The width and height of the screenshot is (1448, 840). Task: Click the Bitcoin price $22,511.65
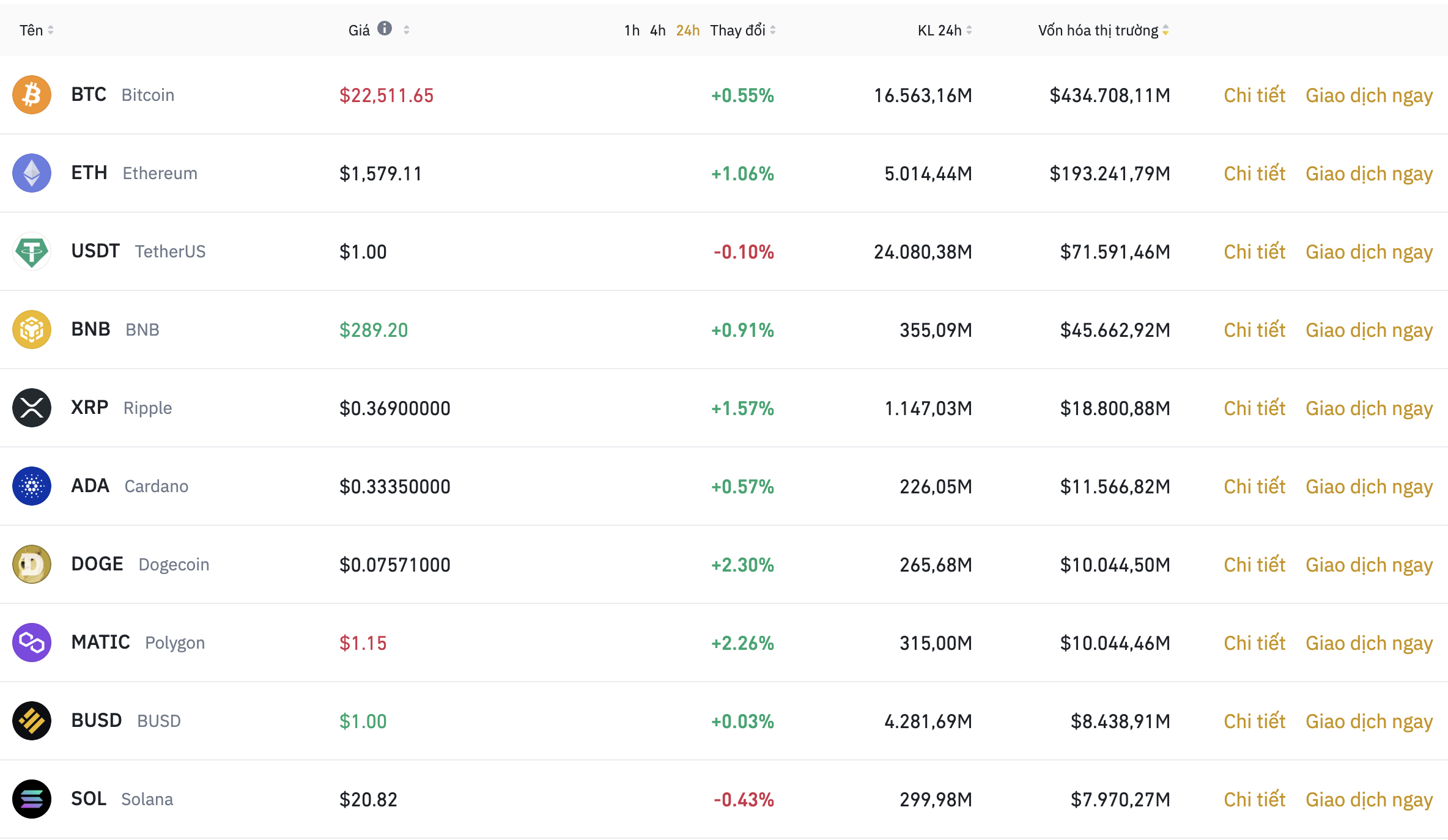click(x=386, y=95)
